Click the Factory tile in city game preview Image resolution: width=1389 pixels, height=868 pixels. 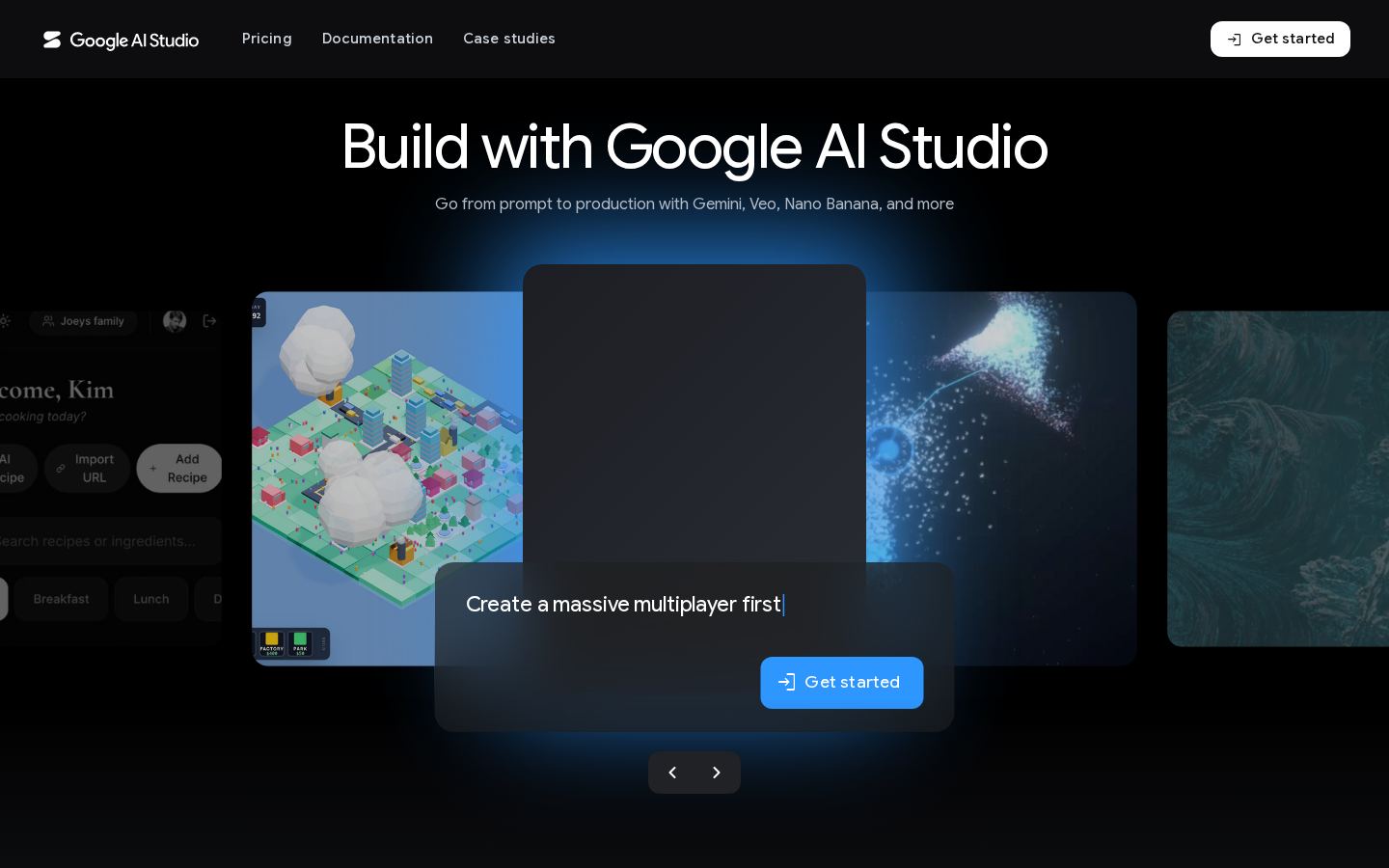(272, 643)
